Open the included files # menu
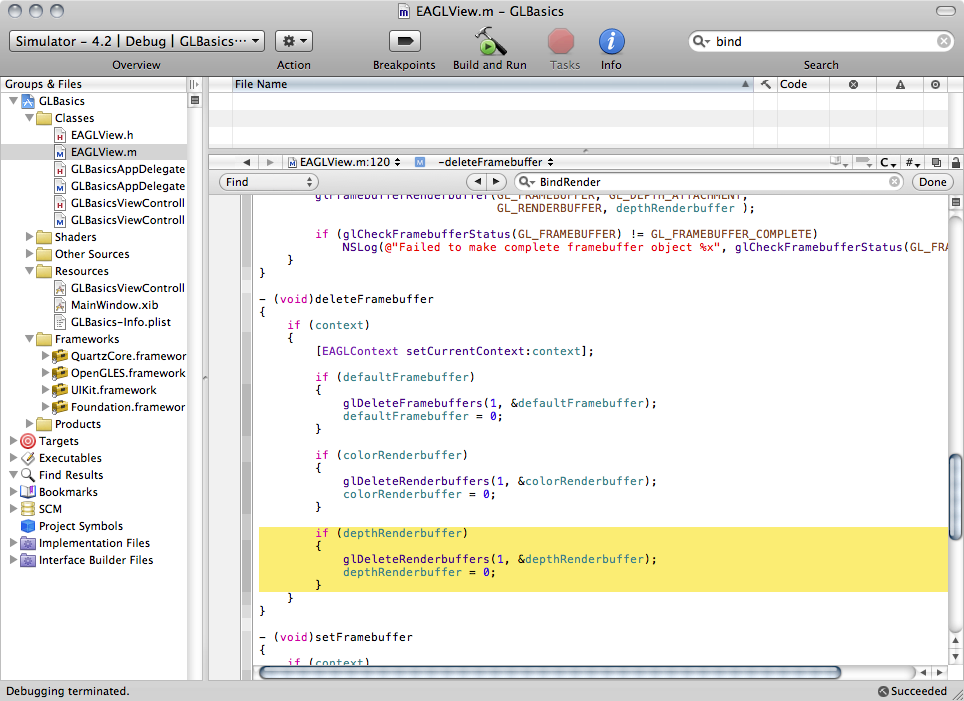 pos(913,162)
